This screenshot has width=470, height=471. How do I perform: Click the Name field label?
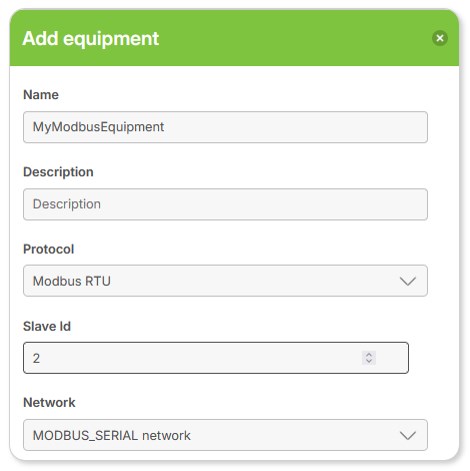(x=41, y=95)
